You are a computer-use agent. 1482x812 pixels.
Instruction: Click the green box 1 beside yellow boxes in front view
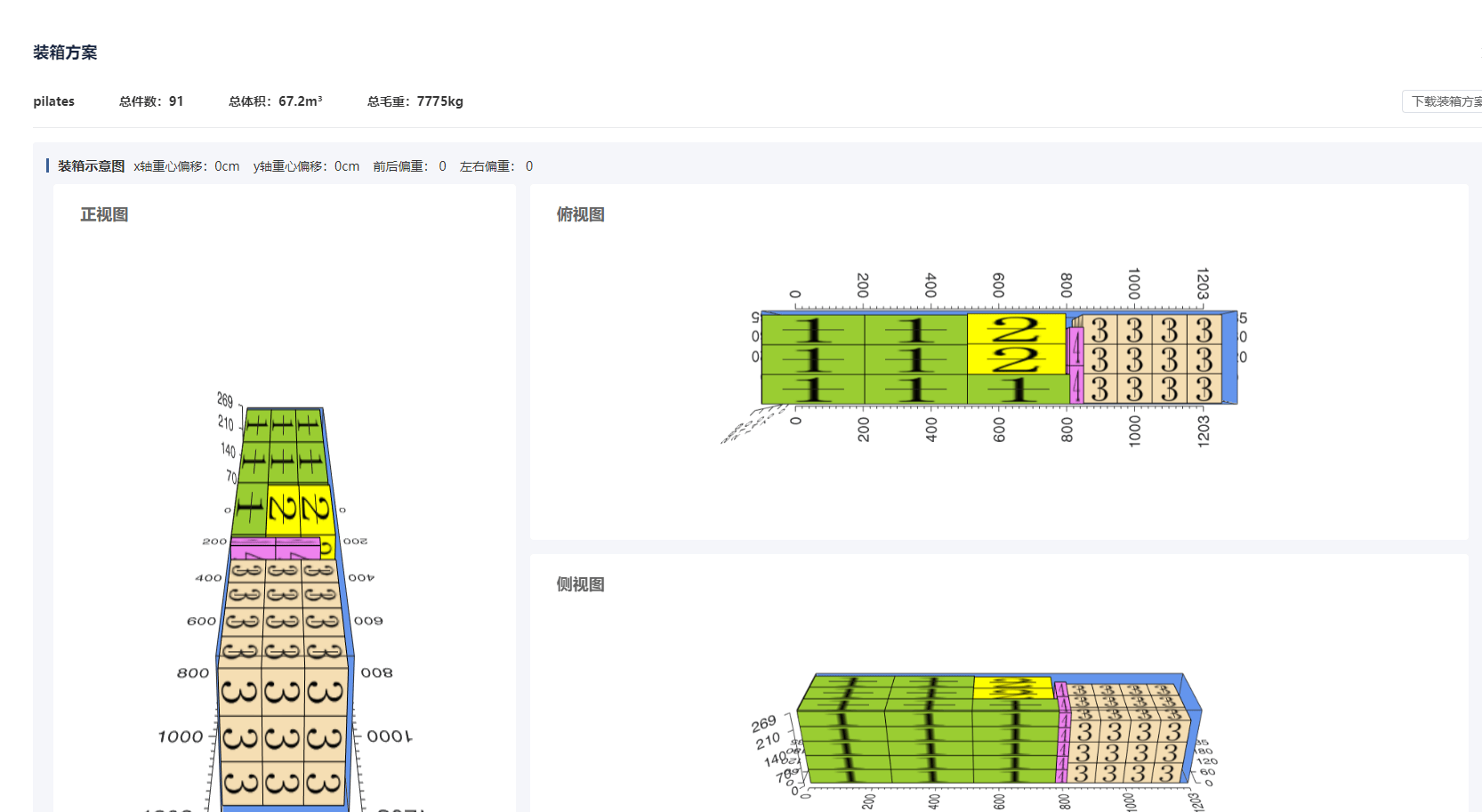coord(249,509)
